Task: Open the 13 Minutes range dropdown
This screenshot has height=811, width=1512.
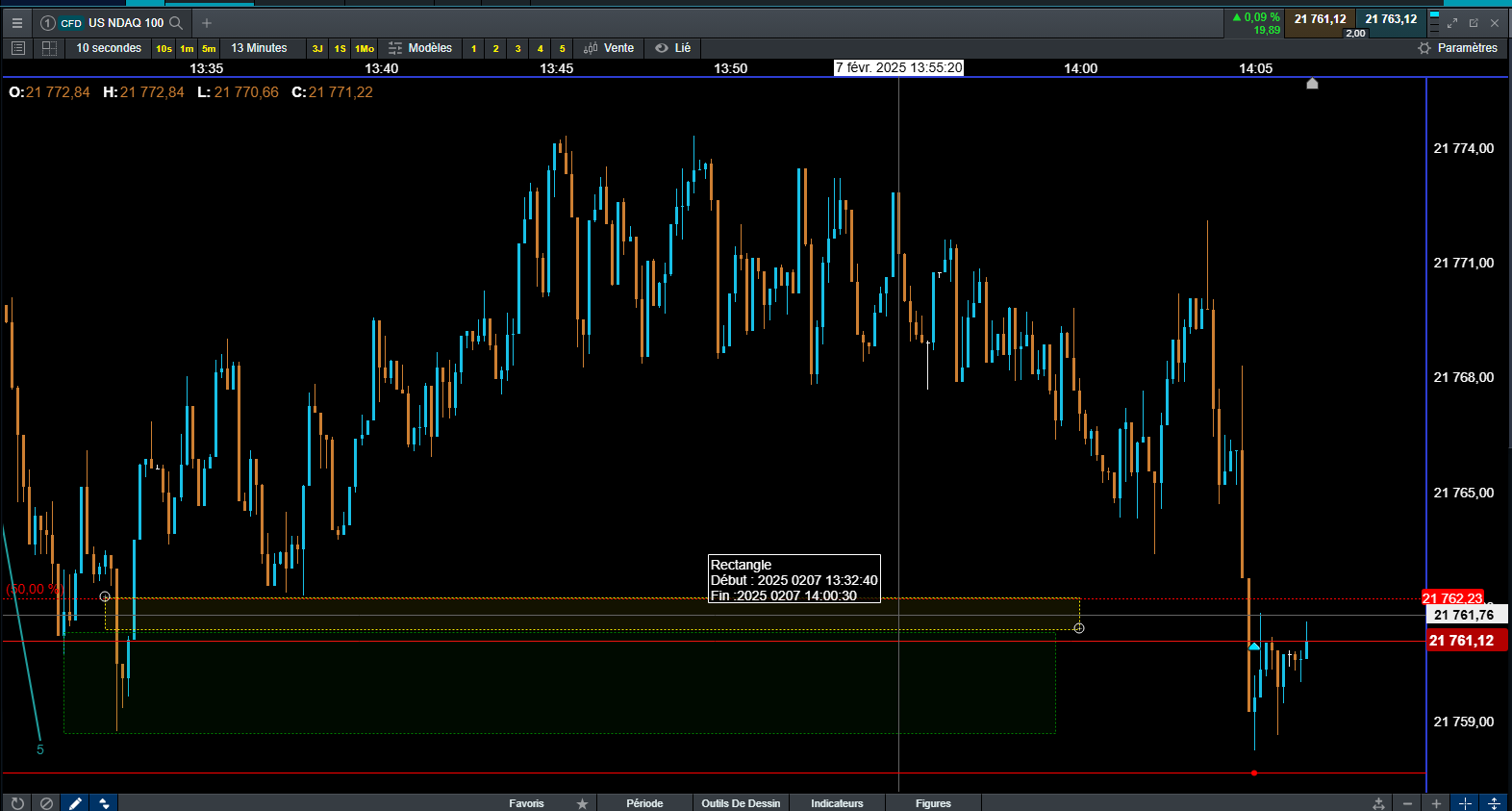Action: coord(259,48)
